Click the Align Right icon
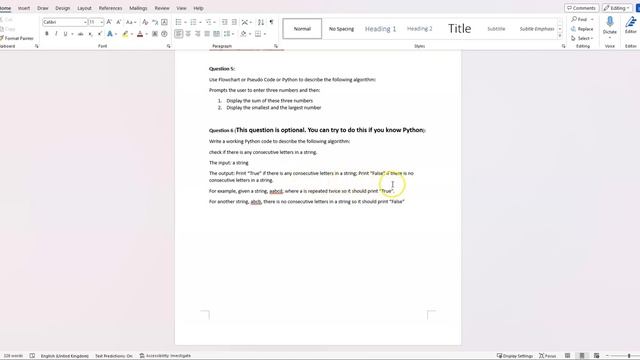The image size is (640, 360). point(198,34)
